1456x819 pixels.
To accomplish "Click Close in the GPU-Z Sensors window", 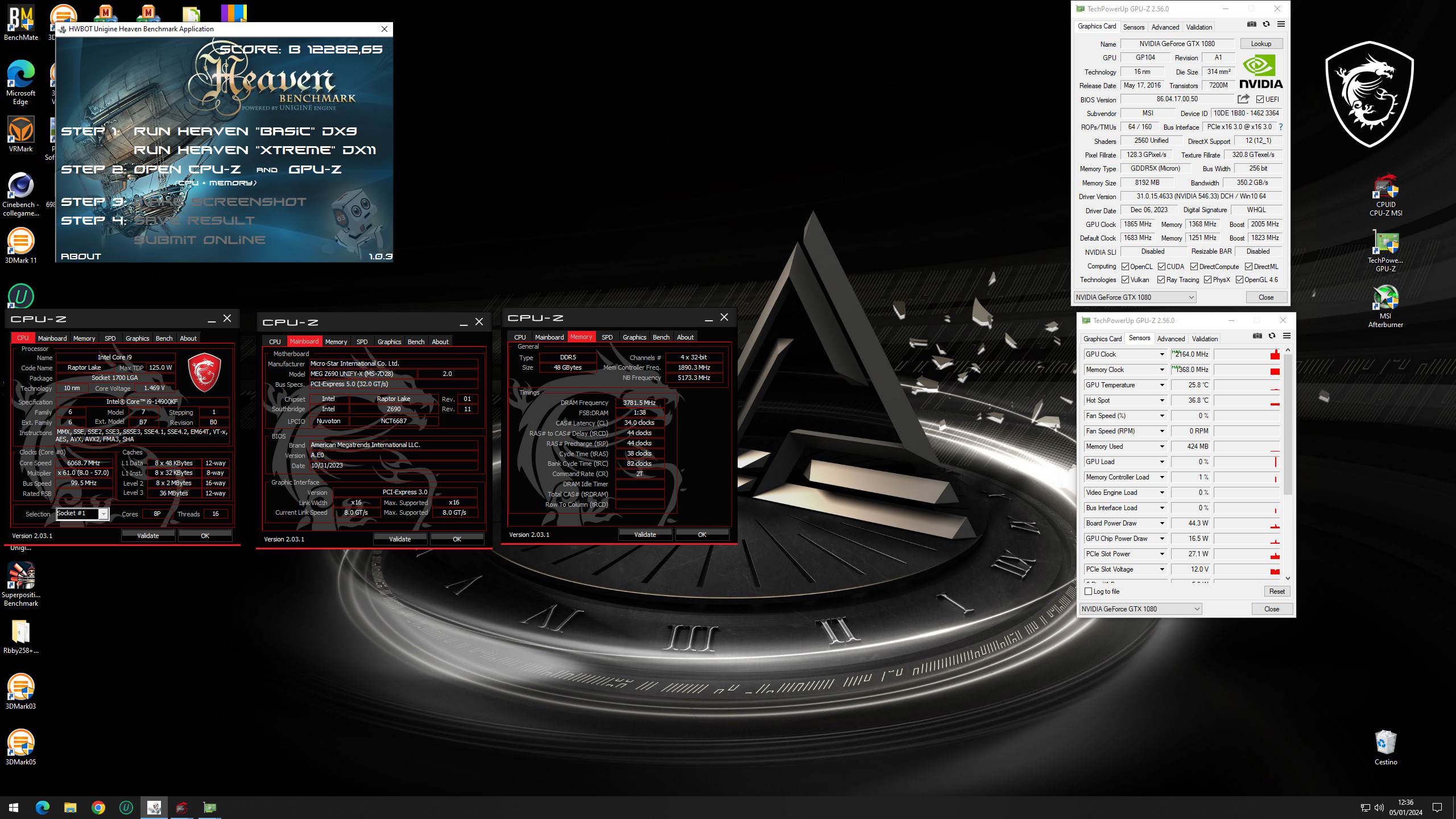I will point(1271,609).
